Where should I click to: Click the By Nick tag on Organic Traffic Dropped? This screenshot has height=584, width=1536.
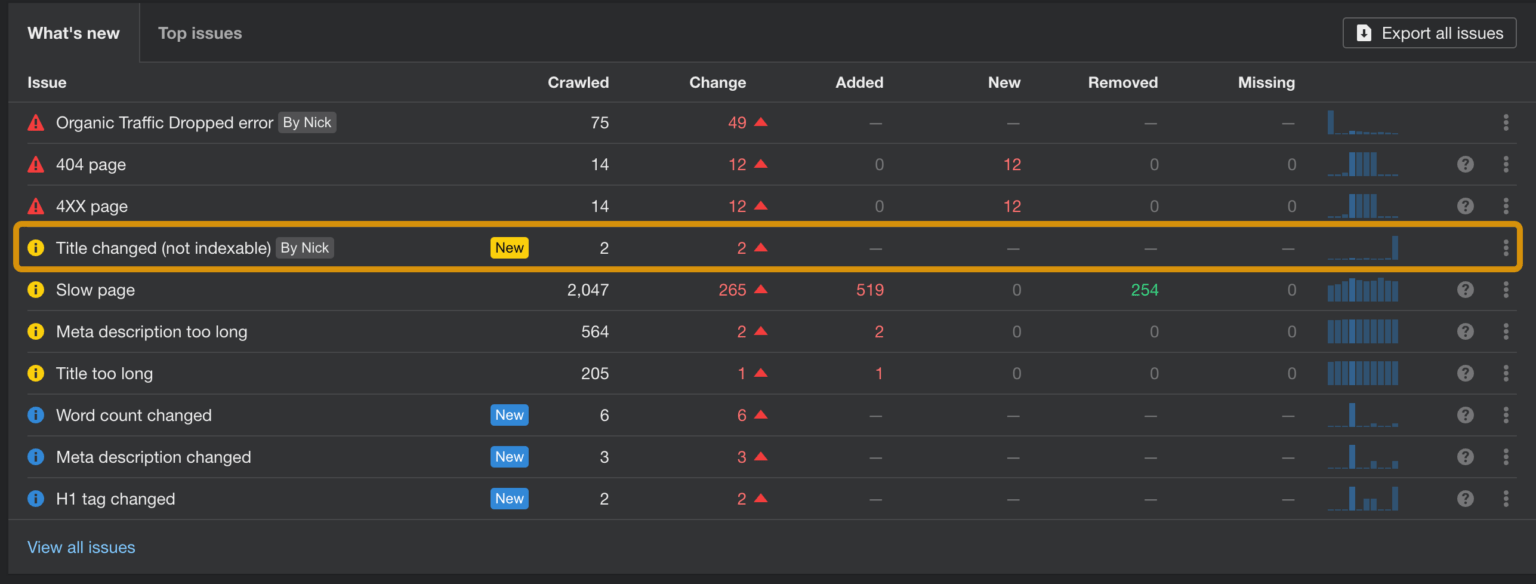point(306,122)
